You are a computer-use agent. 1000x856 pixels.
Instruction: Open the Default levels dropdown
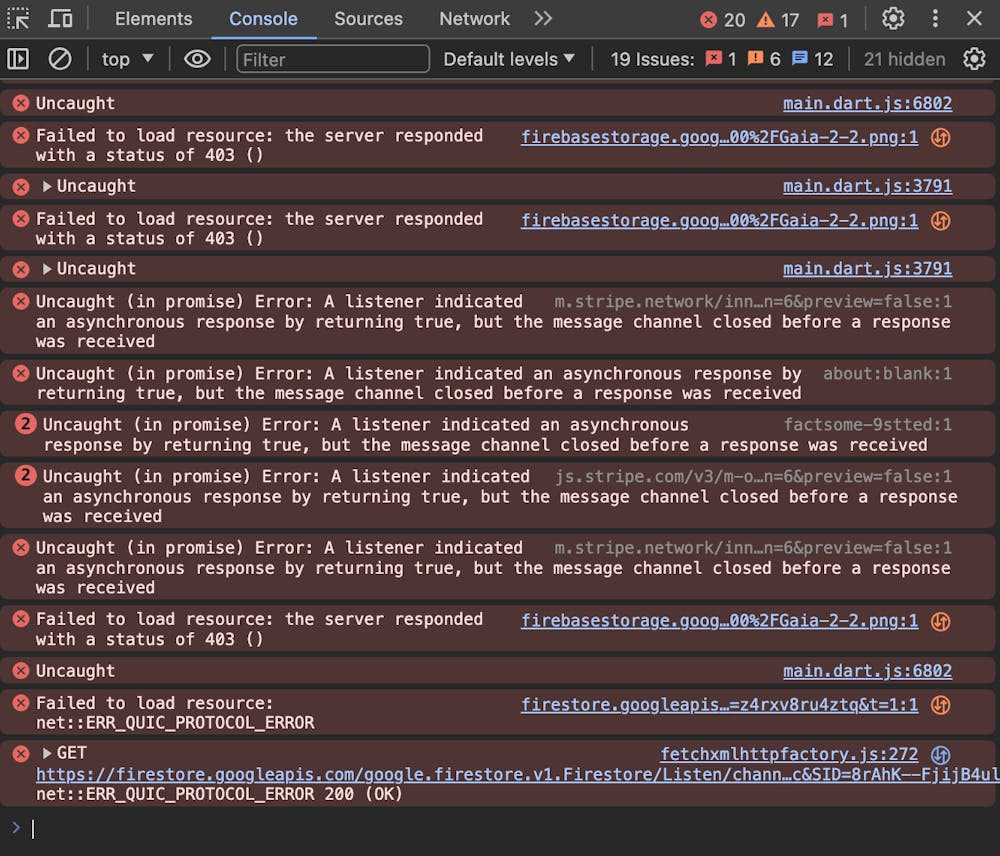click(509, 59)
